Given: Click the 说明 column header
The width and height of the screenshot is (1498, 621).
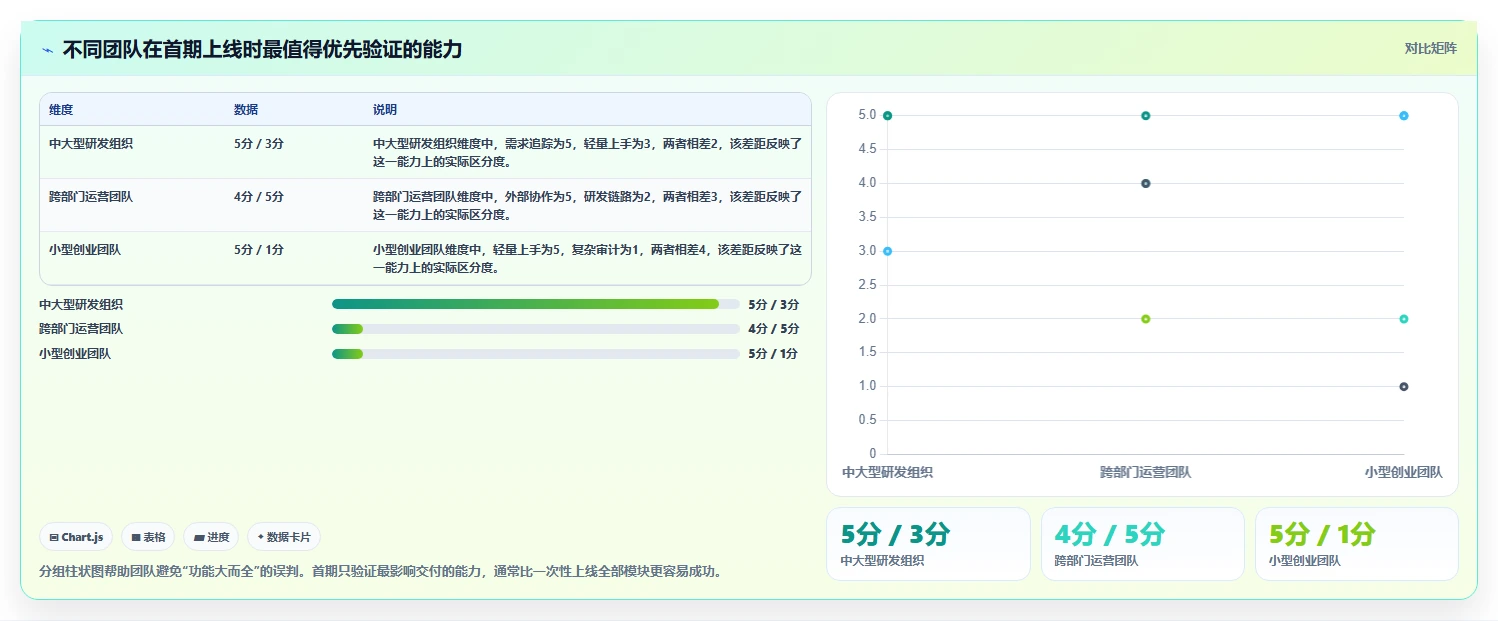Looking at the screenshot, I should pos(385,110).
